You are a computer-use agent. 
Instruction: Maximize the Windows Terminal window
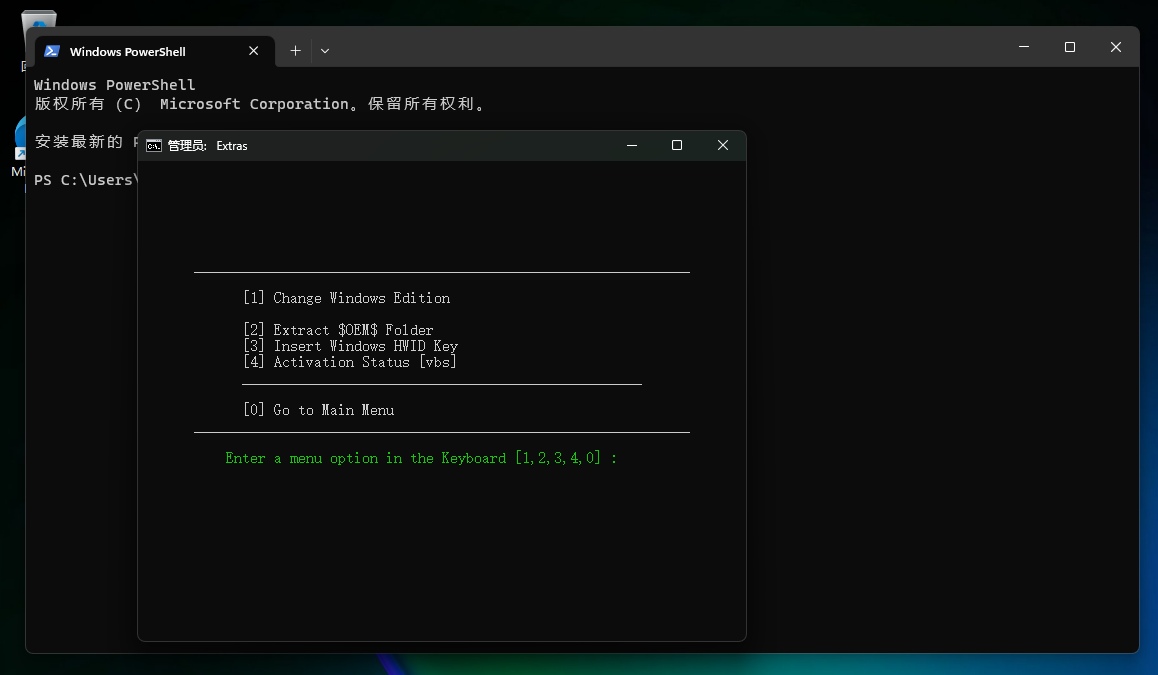(x=1070, y=47)
